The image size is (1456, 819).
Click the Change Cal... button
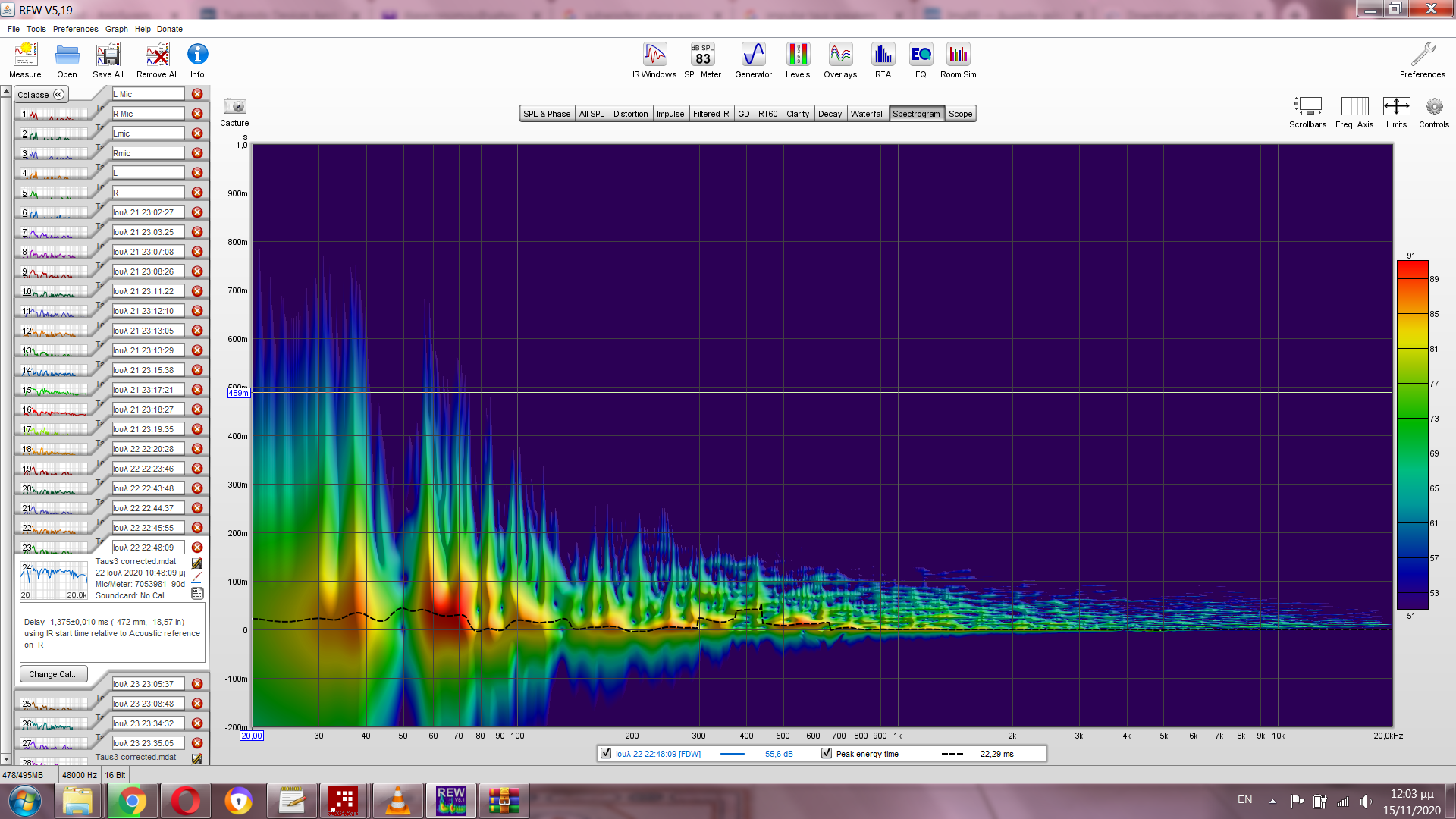[x=53, y=674]
